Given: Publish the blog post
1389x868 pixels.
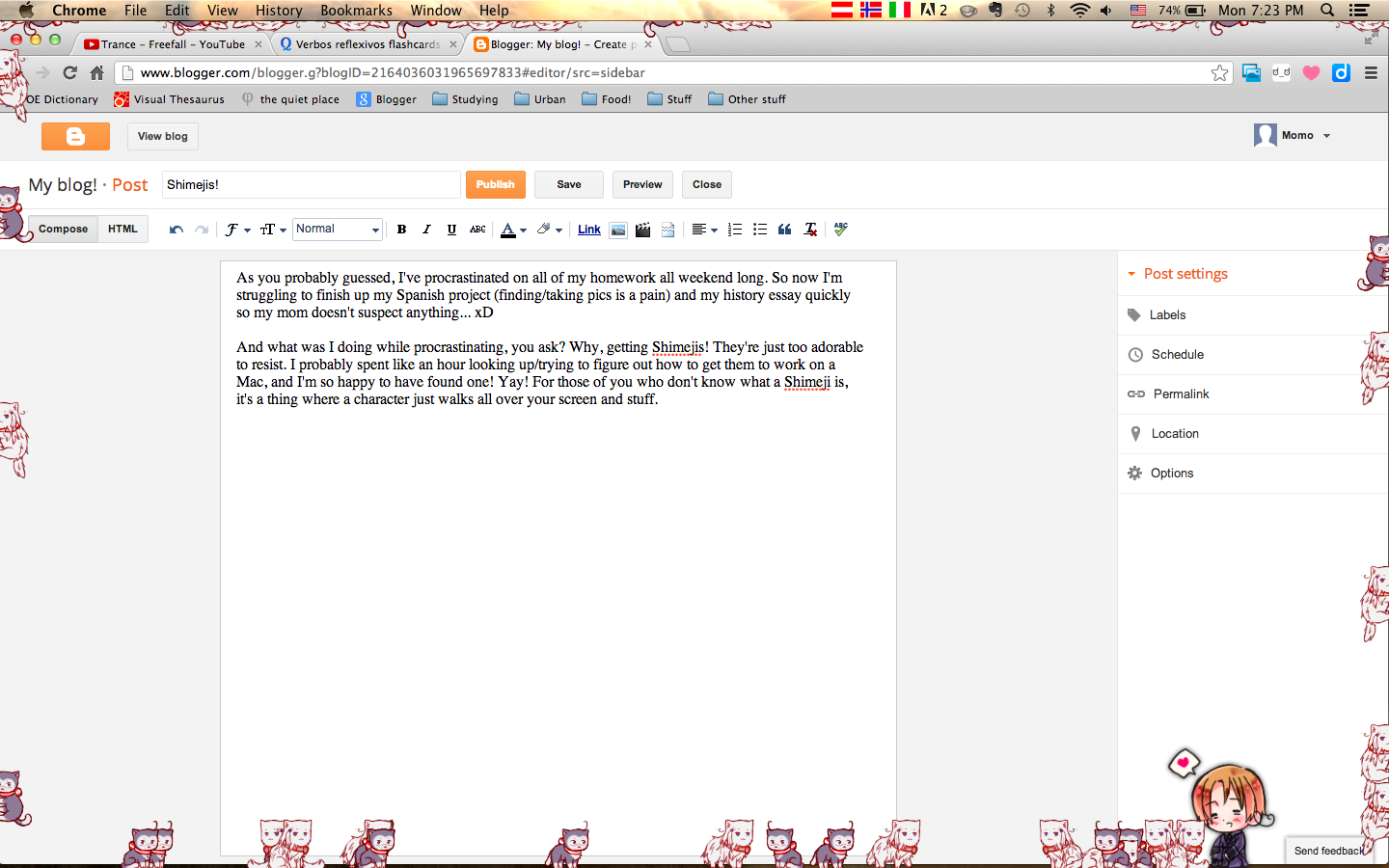Looking at the screenshot, I should pos(496,185).
